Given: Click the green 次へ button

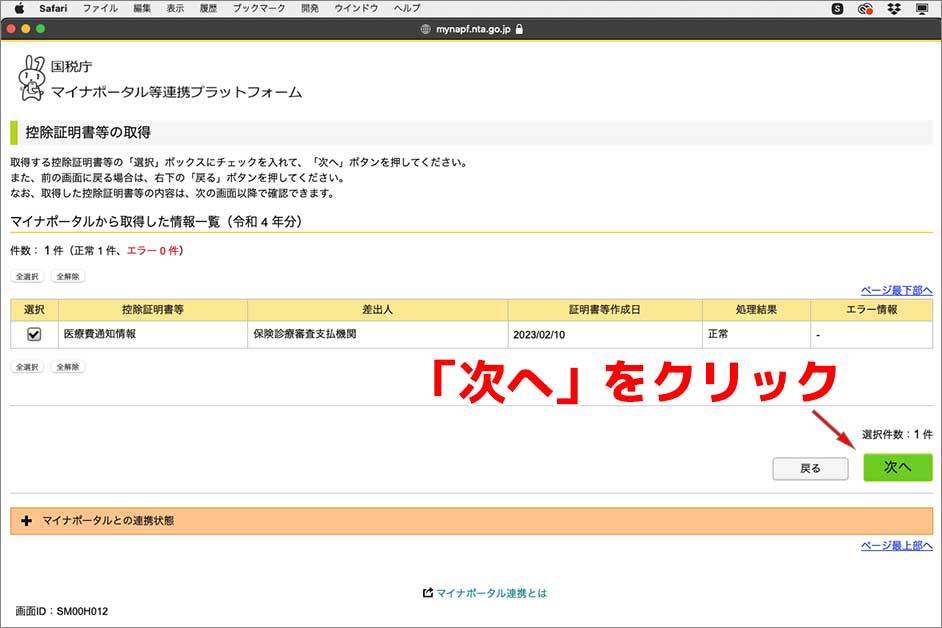Looking at the screenshot, I should (897, 468).
